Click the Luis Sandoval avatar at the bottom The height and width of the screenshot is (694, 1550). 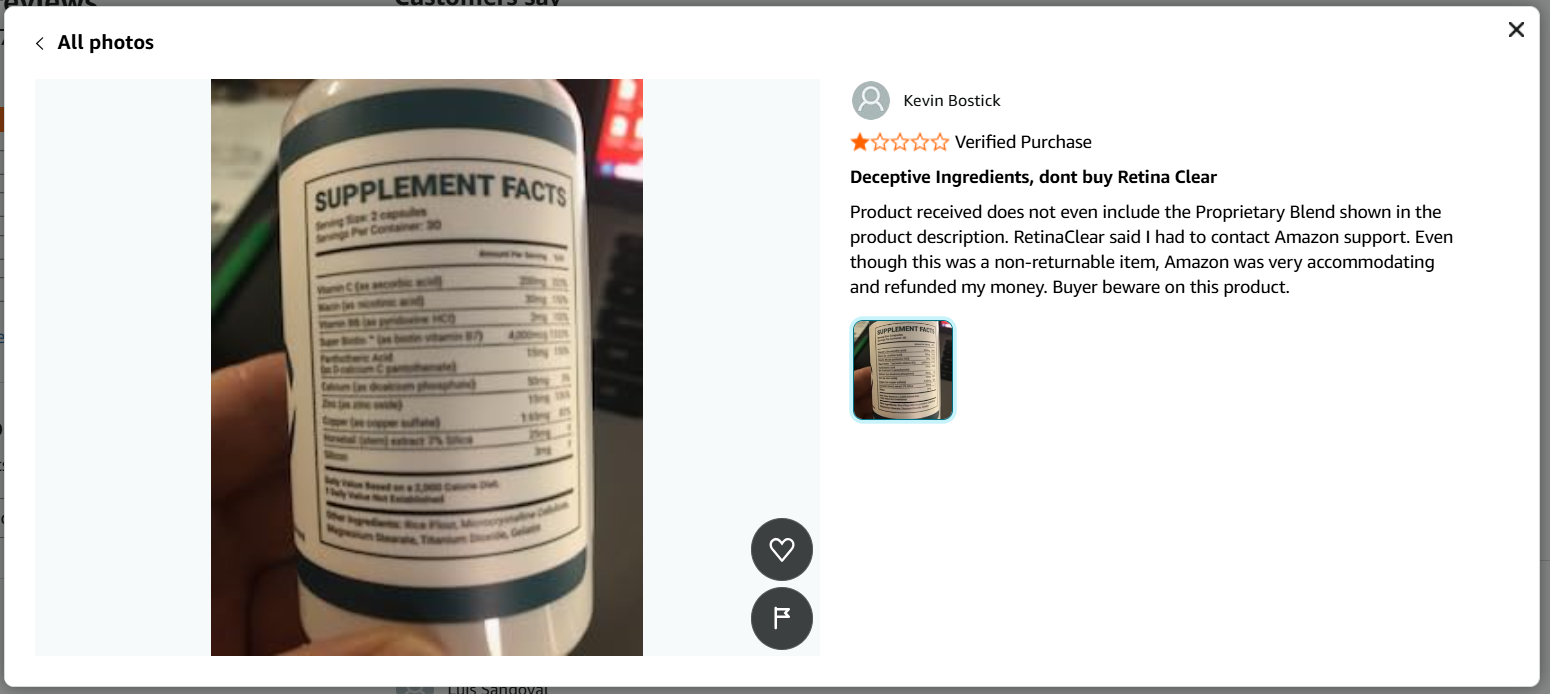point(415,689)
